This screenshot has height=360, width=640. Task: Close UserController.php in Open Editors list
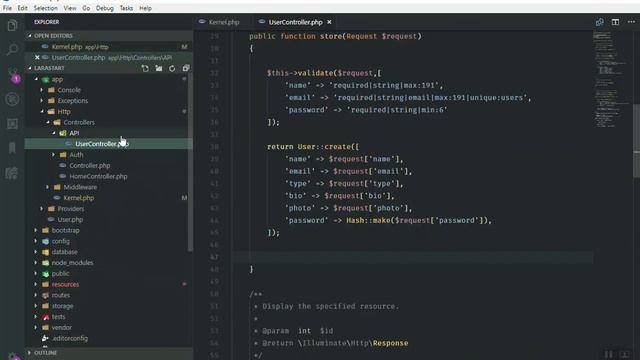[x=37, y=58]
